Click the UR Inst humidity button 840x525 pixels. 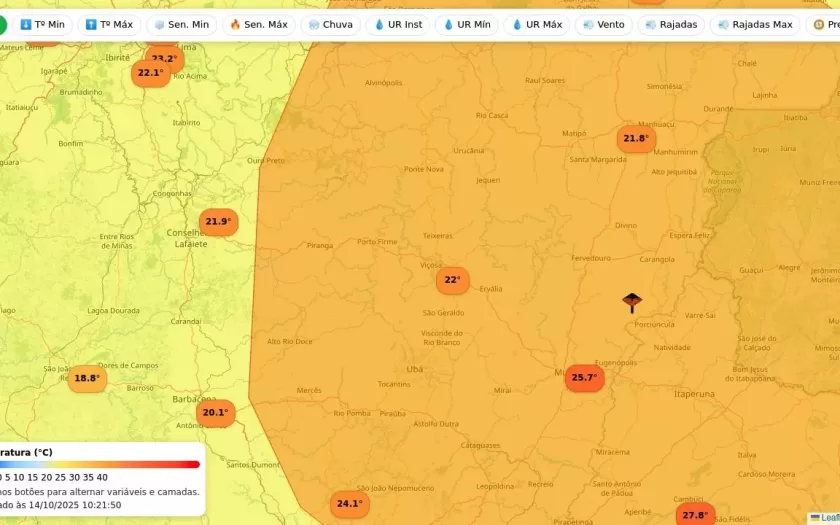pyautogui.click(x=397, y=24)
